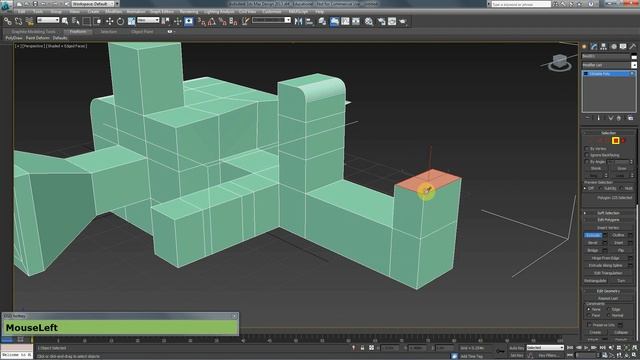Open the Help menu
Image resolution: width=640 pixels, height=360 pixels.
pyautogui.click(x=320, y=12)
